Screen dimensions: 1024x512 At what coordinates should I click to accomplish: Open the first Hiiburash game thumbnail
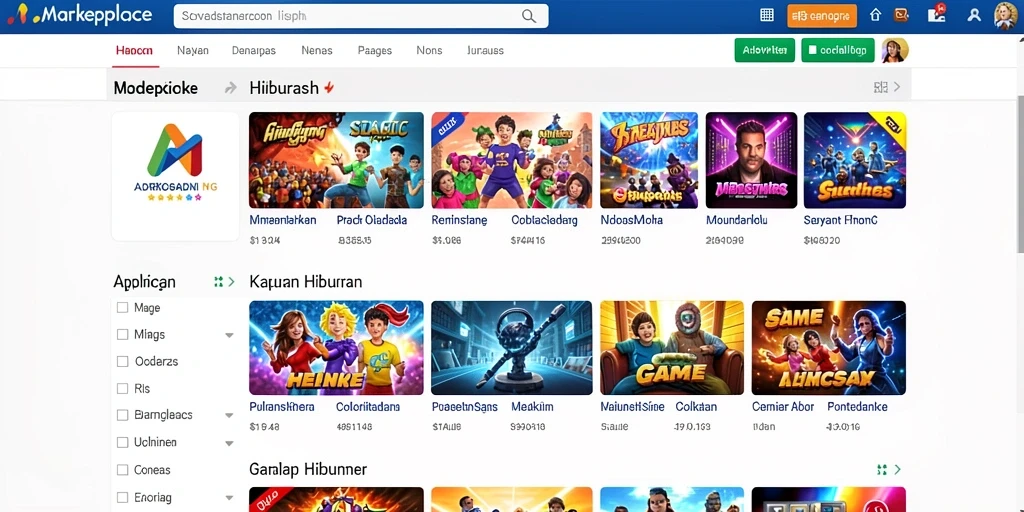click(336, 160)
